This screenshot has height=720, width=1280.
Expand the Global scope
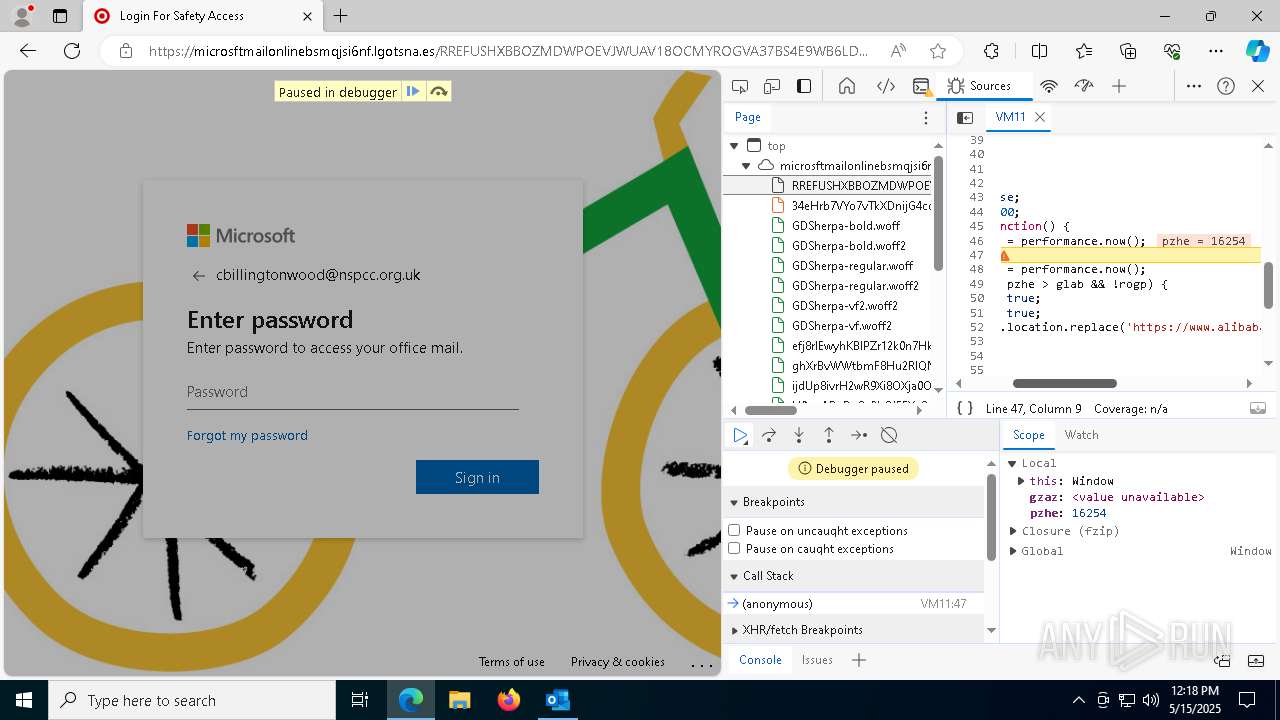[1012, 551]
